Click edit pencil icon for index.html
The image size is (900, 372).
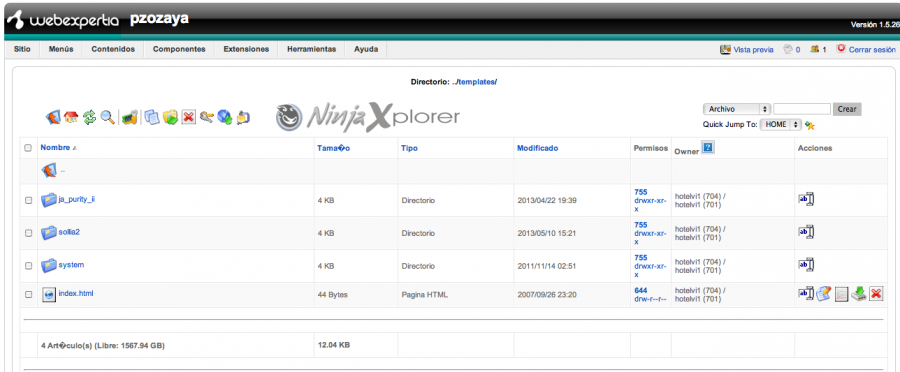tap(824, 294)
